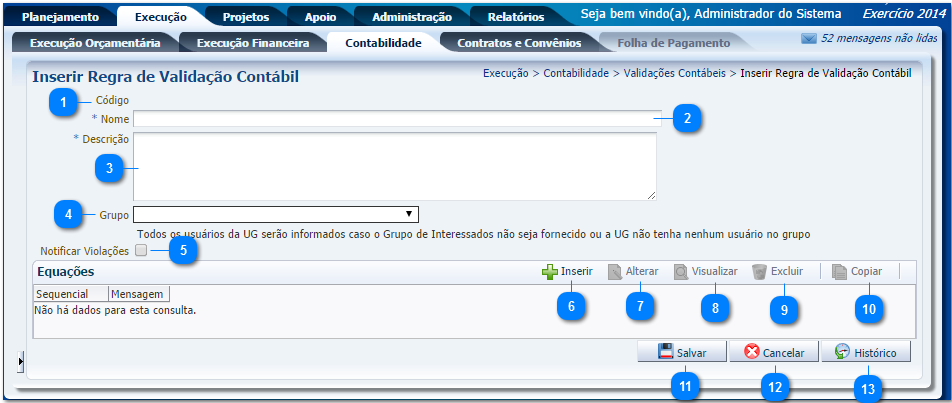The height and width of the screenshot is (403, 952).
Task: Click the Visualizar magnifier icon
Action: pyautogui.click(x=681, y=271)
